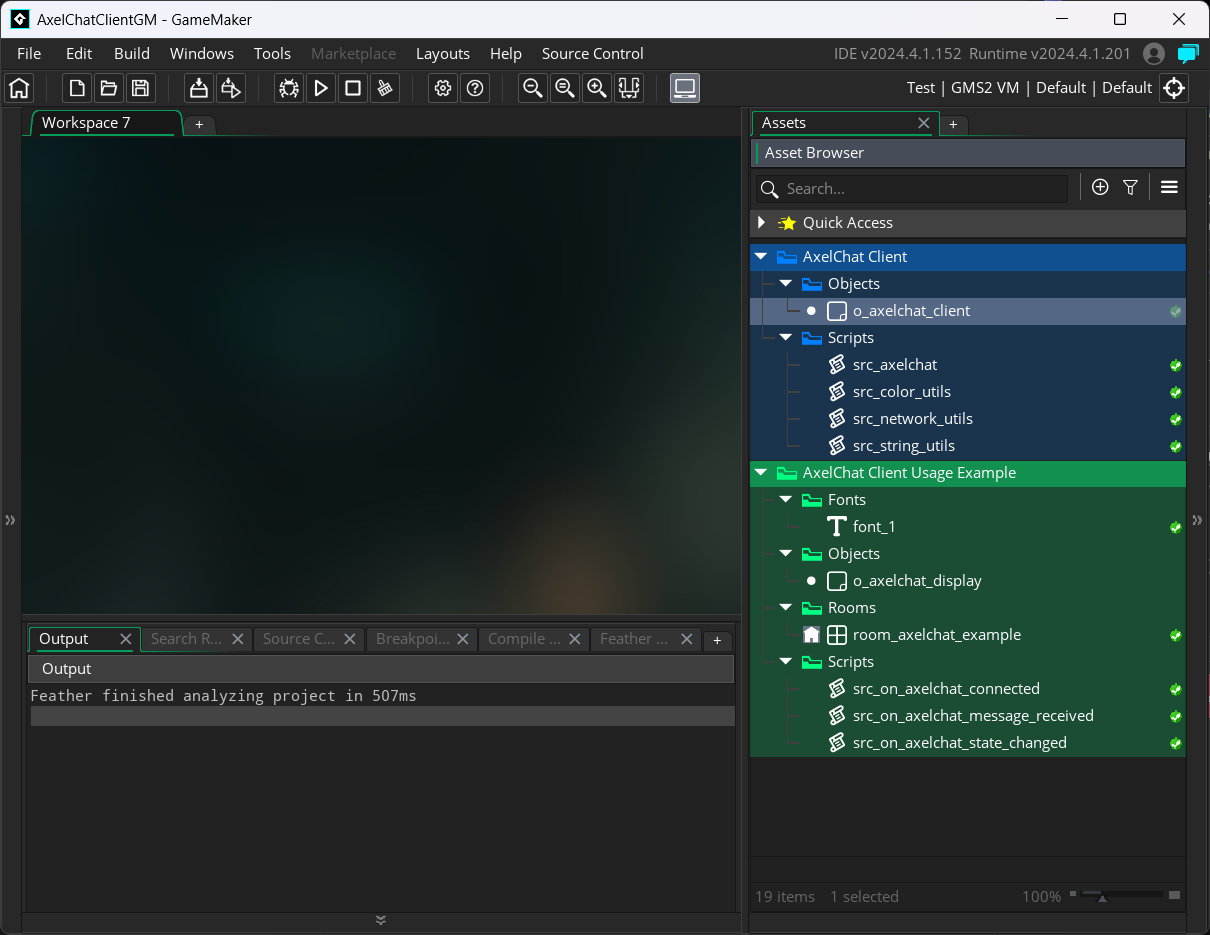Close the Output tab
Viewport: 1210px width, 935px height.
(x=126, y=639)
